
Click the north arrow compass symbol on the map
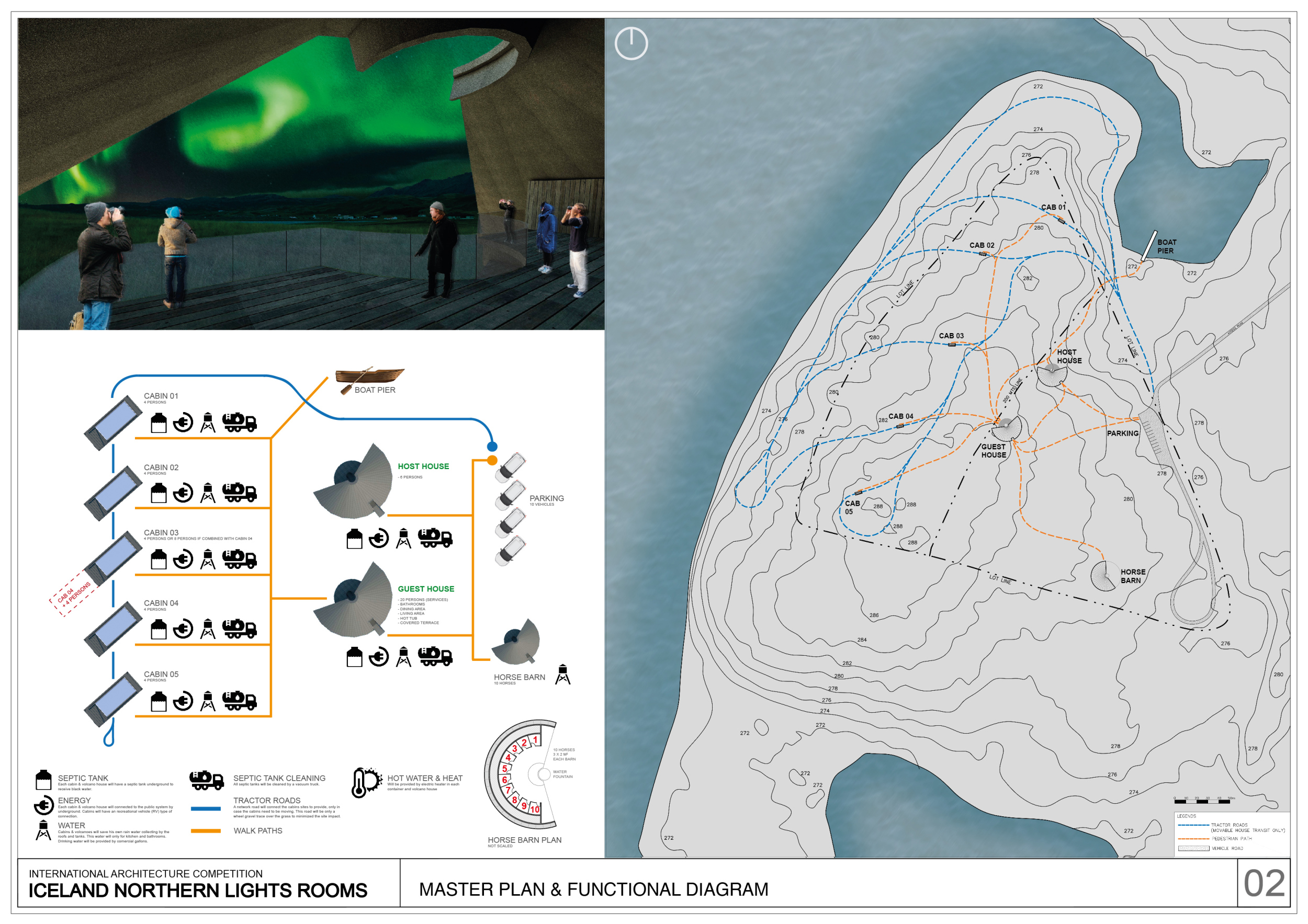point(631,43)
